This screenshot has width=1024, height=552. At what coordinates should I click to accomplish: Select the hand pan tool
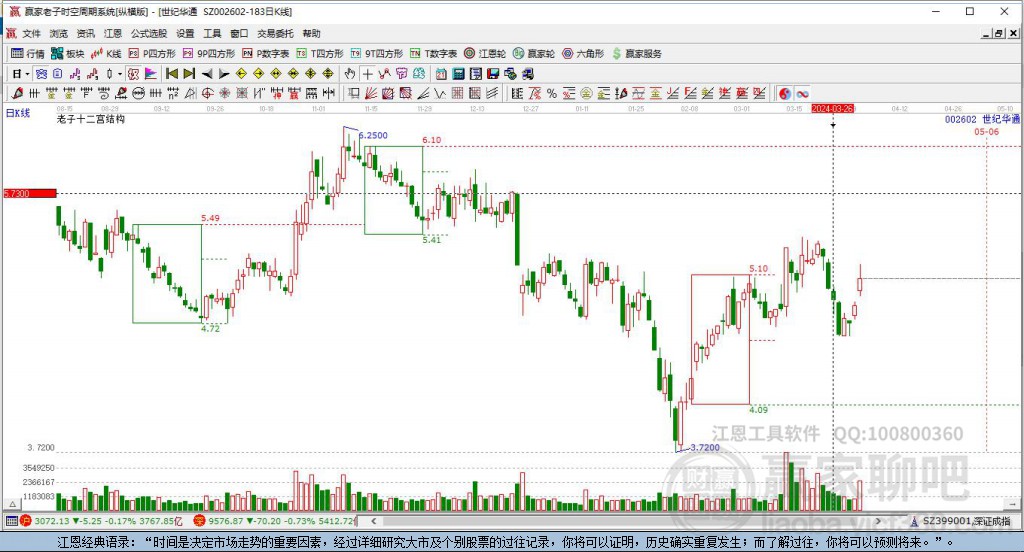pos(350,74)
